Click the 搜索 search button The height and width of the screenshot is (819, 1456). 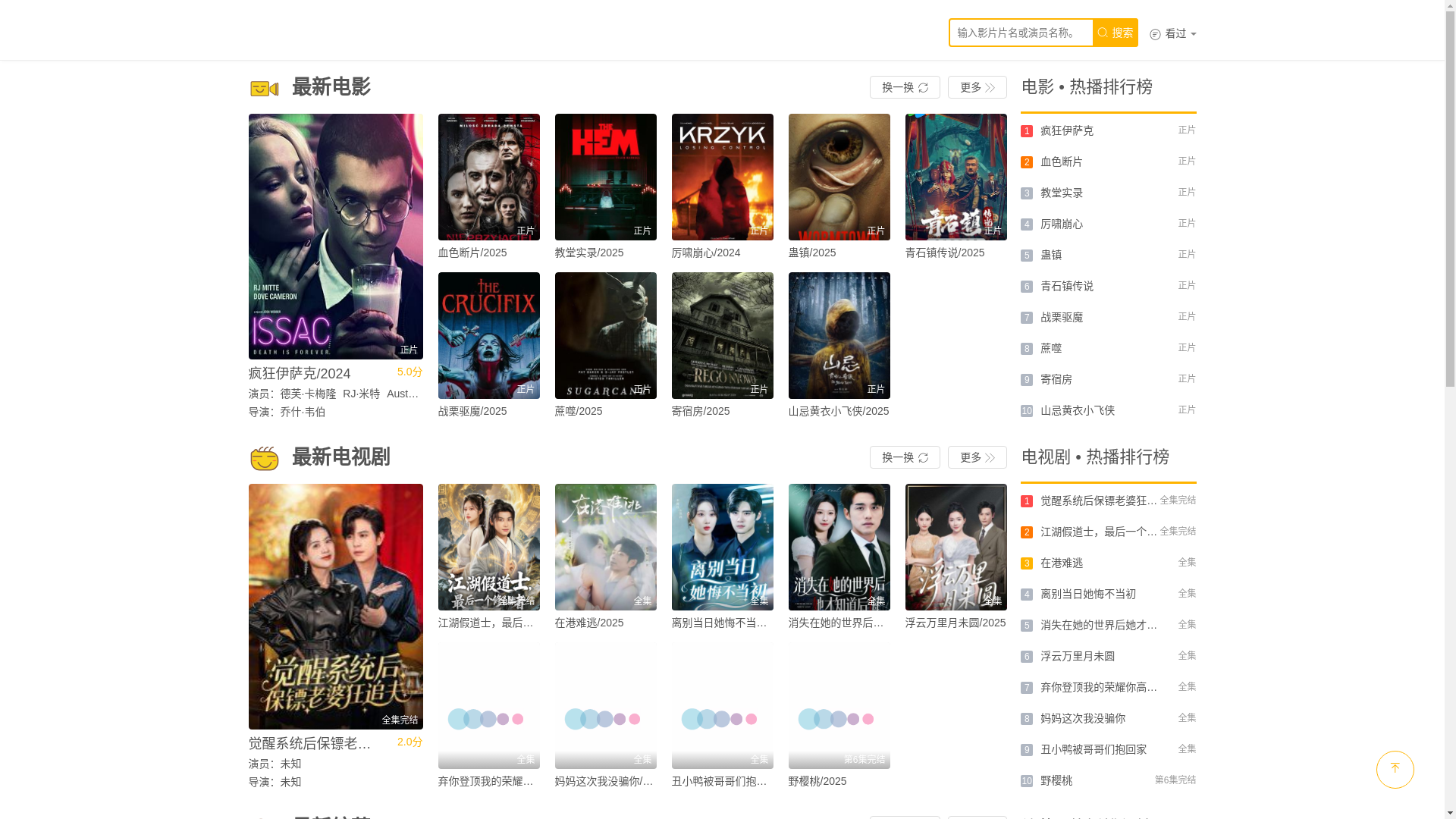pos(1115,33)
